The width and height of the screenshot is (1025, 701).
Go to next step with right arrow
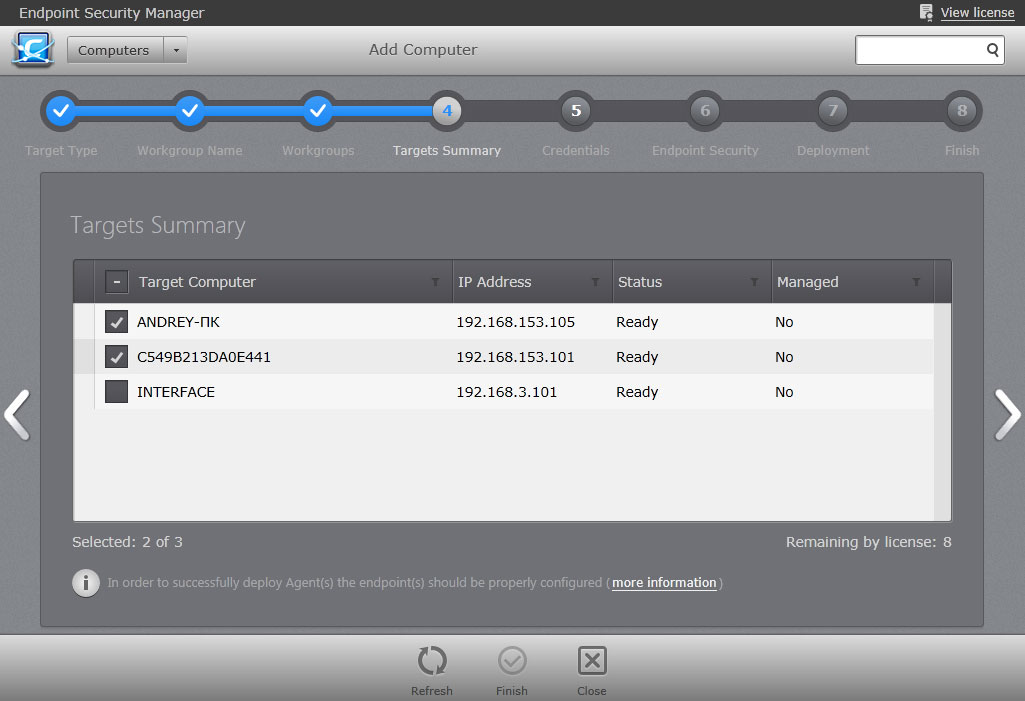(x=1006, y=414)
